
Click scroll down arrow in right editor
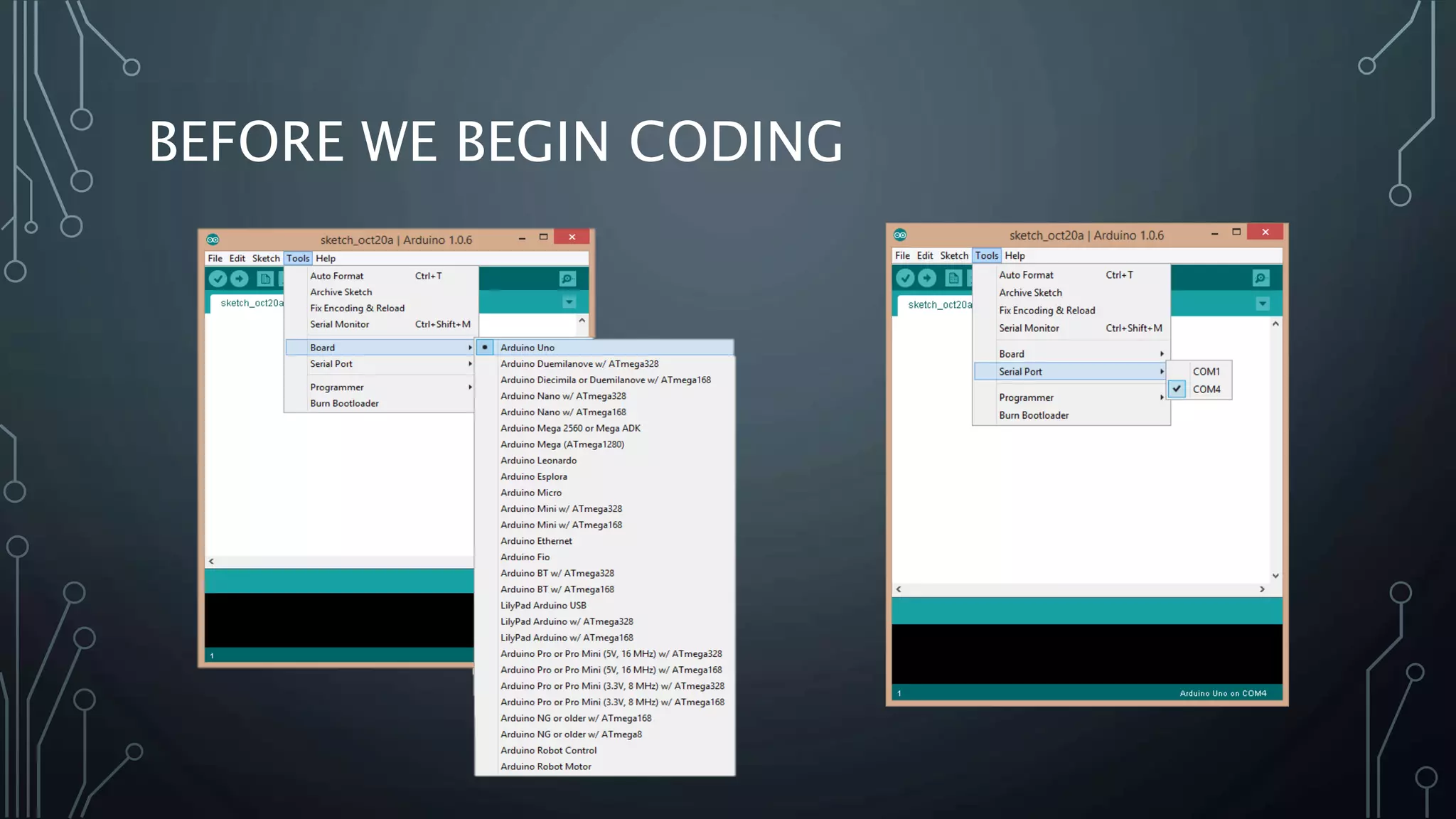click(1275, 576)
